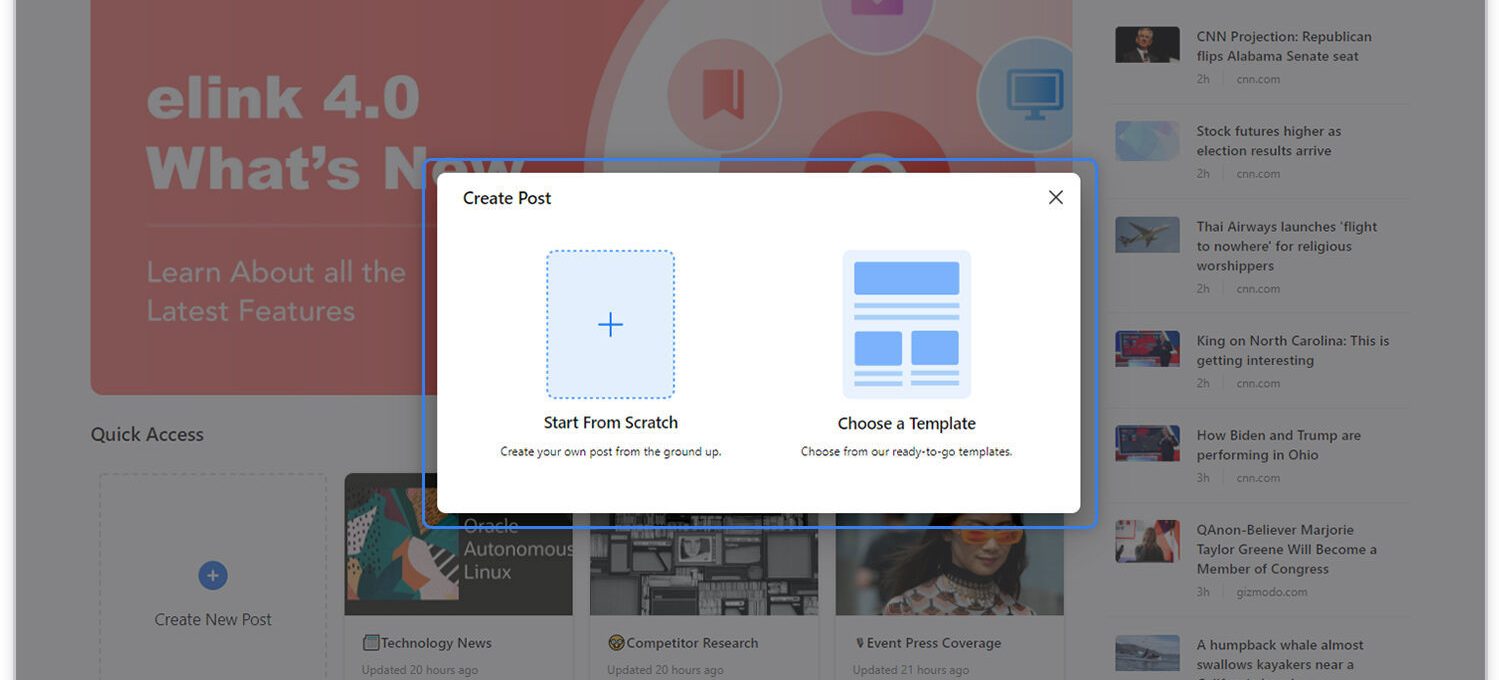Click the Technology News card title
Viewport: 1499px width, 680px height.
tap(436, 643)
